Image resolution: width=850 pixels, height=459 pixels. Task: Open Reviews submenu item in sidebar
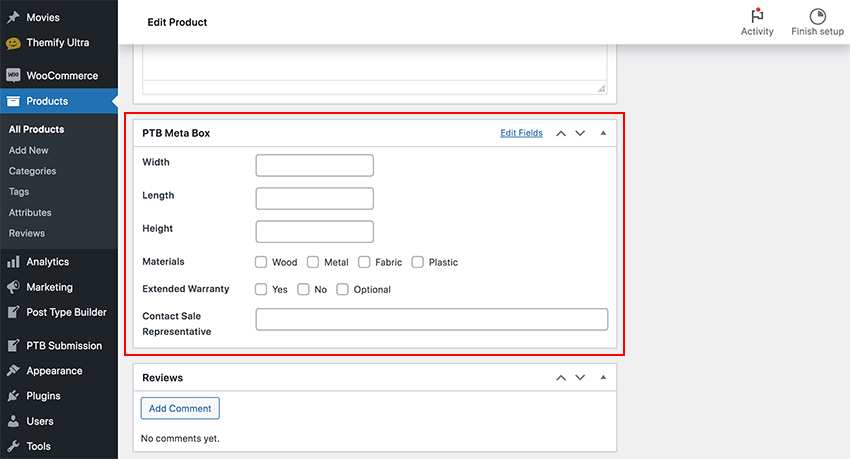(x=27, y=234)
